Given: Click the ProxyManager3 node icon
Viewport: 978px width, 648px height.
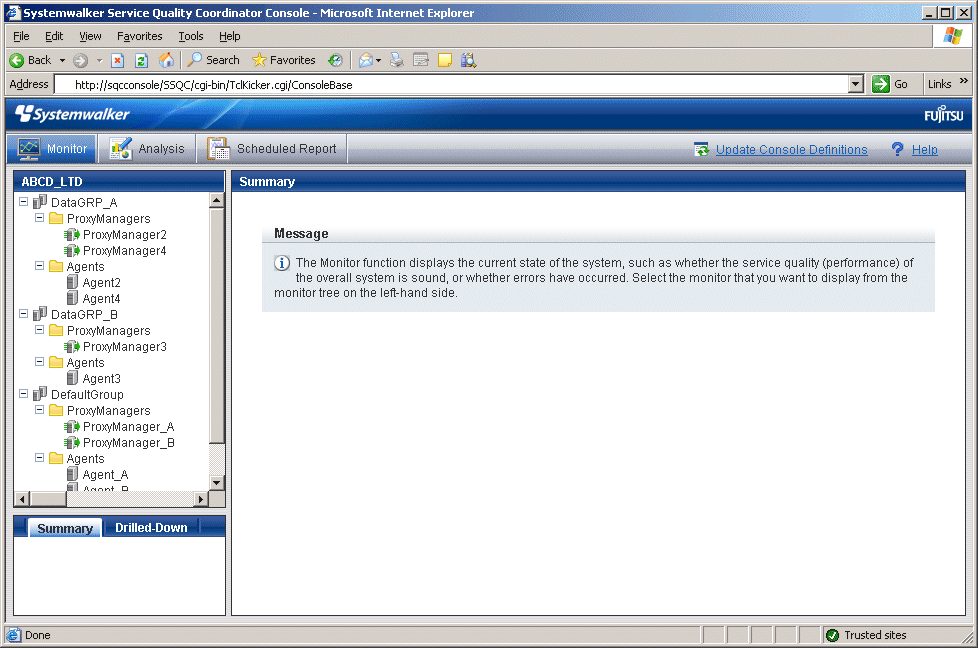Looking at the screenshot, I should pyautogui.click(x=72, y=347).
